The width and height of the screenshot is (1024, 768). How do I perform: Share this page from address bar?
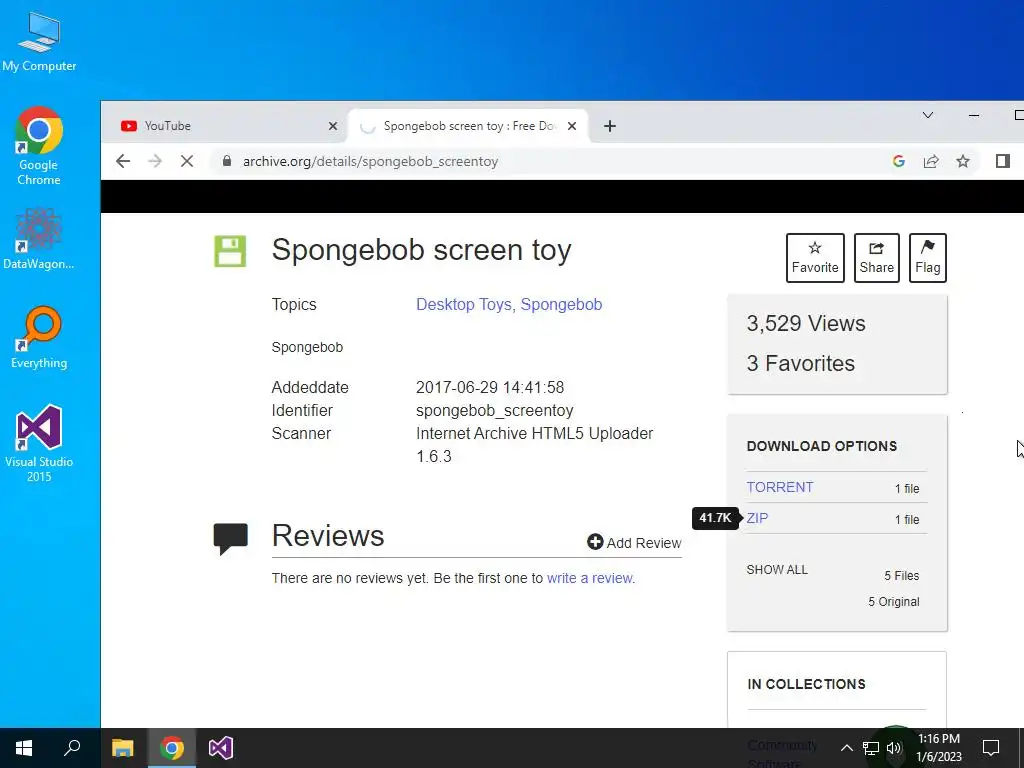931,161
